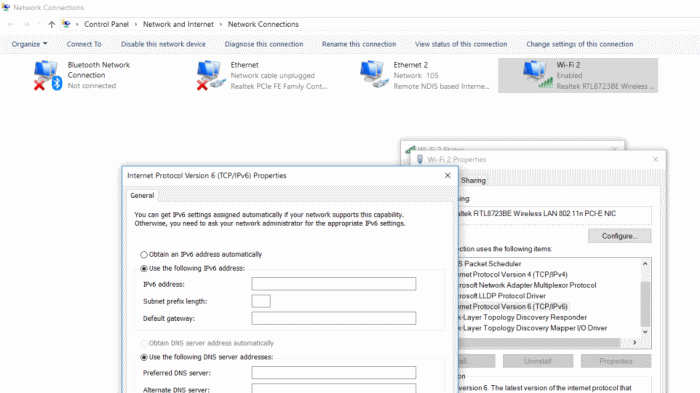Screen dimensions: 700x393
Task: Click the vertical scrollbar thumb in items list
Action: [645, 304]
